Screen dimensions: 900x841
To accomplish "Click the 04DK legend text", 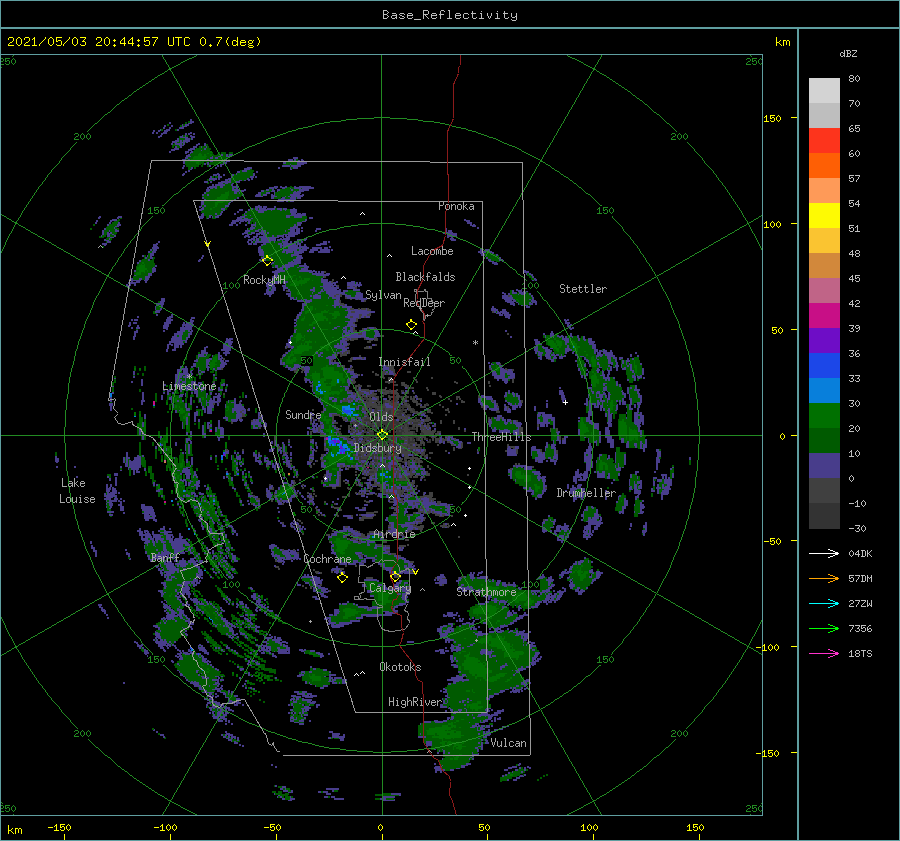I will coord(860,553).
